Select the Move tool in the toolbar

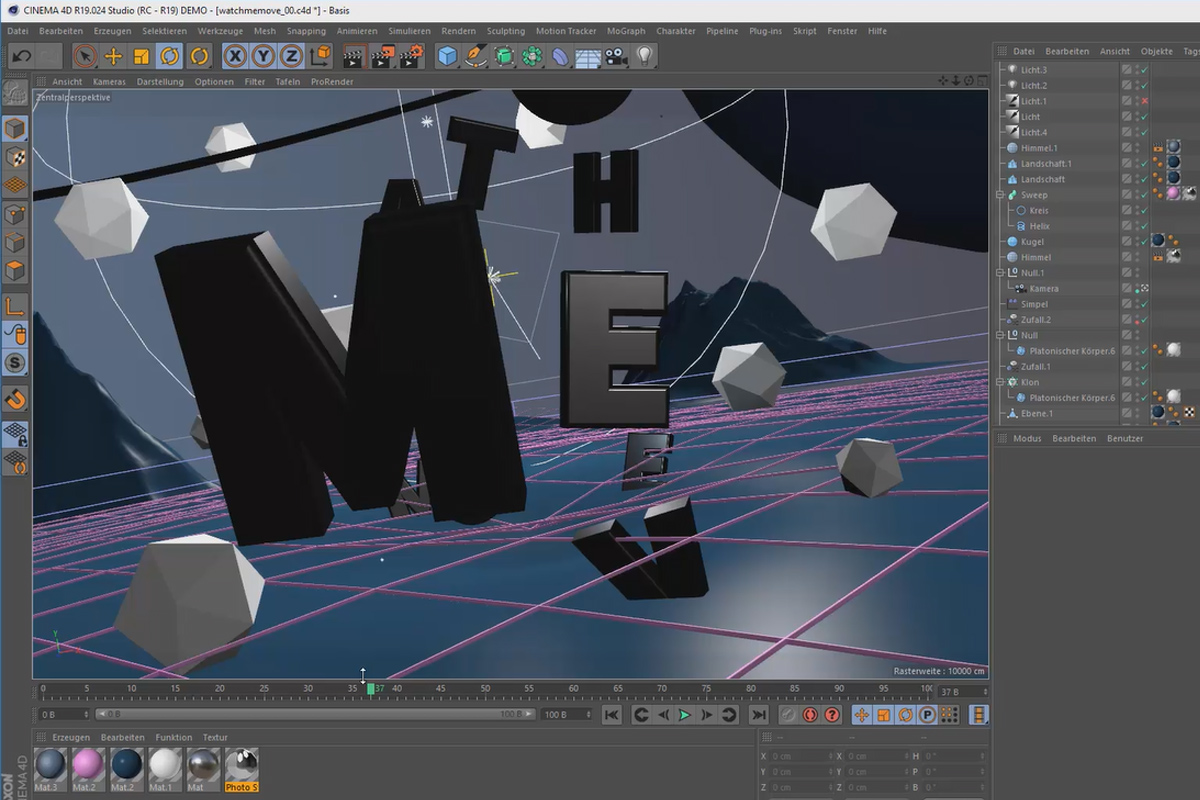pos(114,56)
